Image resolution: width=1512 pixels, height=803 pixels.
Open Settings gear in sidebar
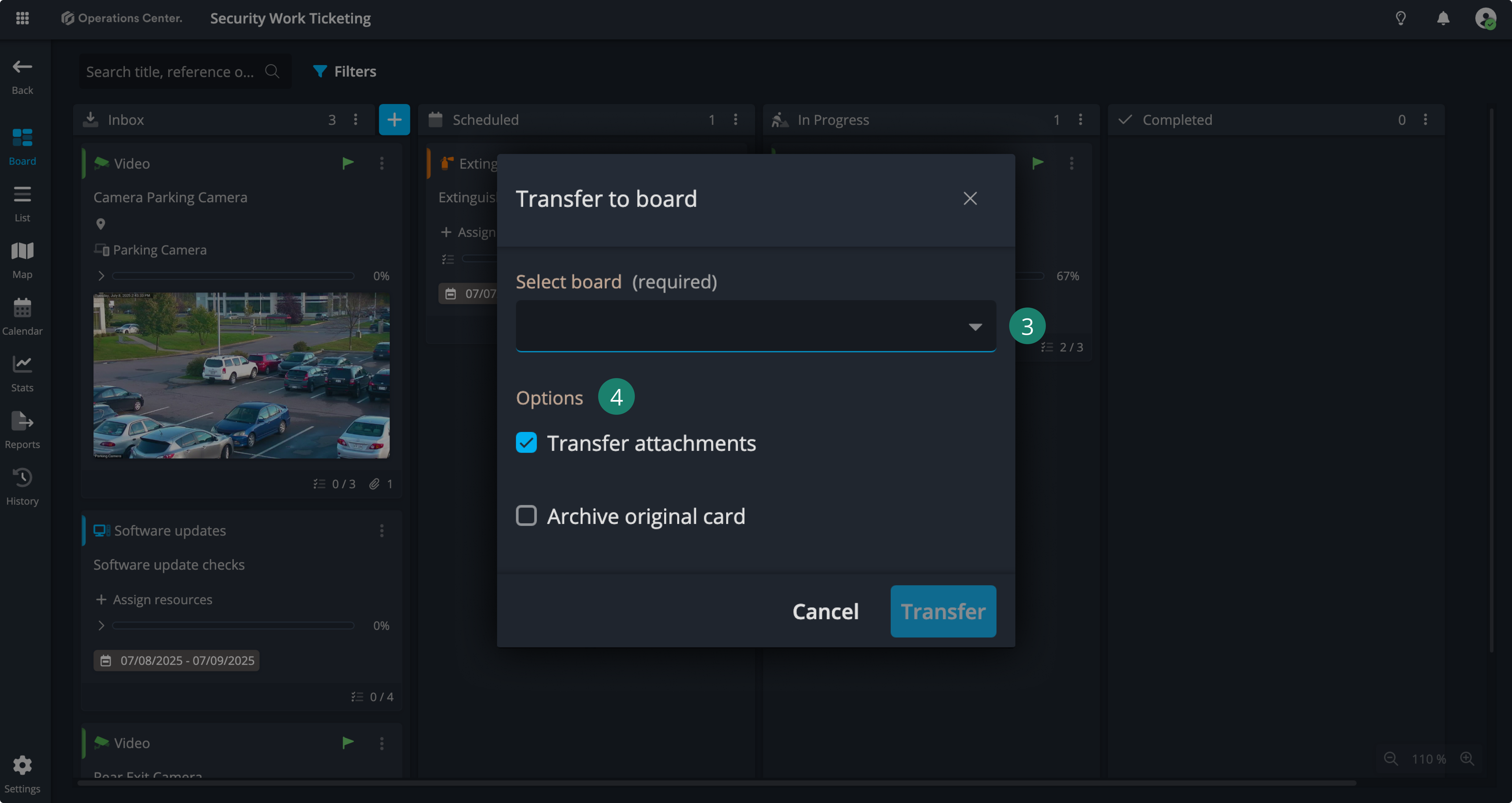point(22,774)
